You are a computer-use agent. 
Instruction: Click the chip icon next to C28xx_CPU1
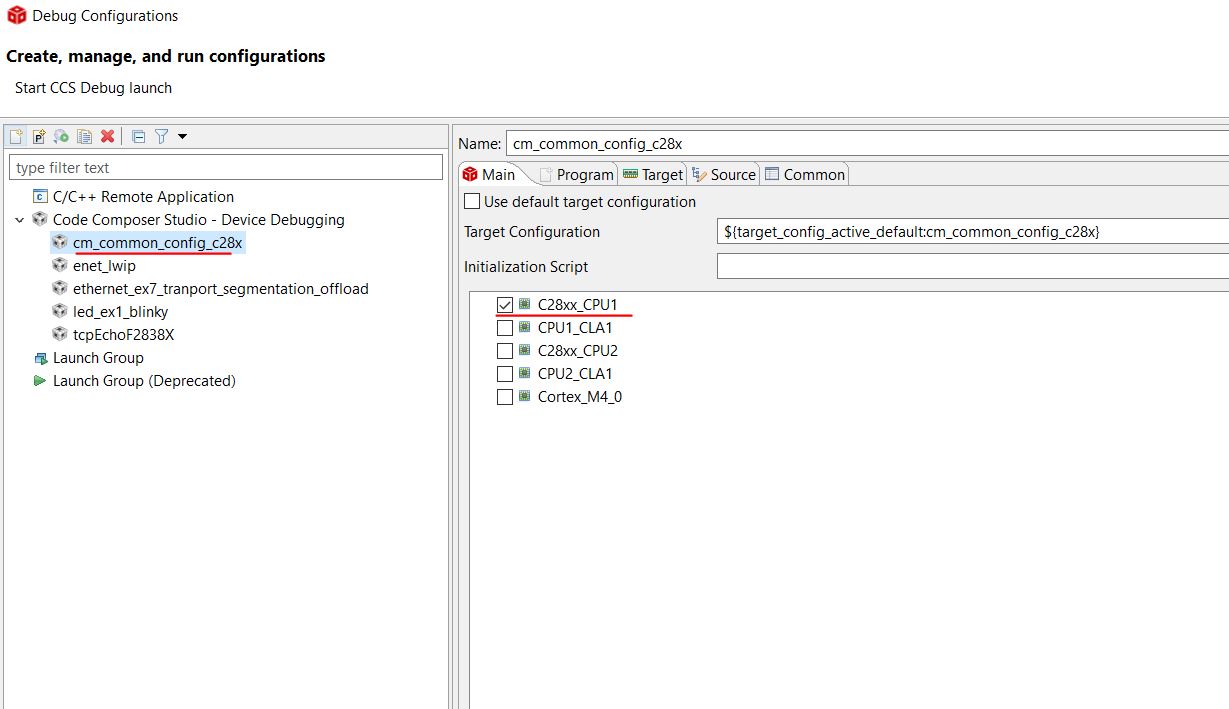click(x=524, y=304)
